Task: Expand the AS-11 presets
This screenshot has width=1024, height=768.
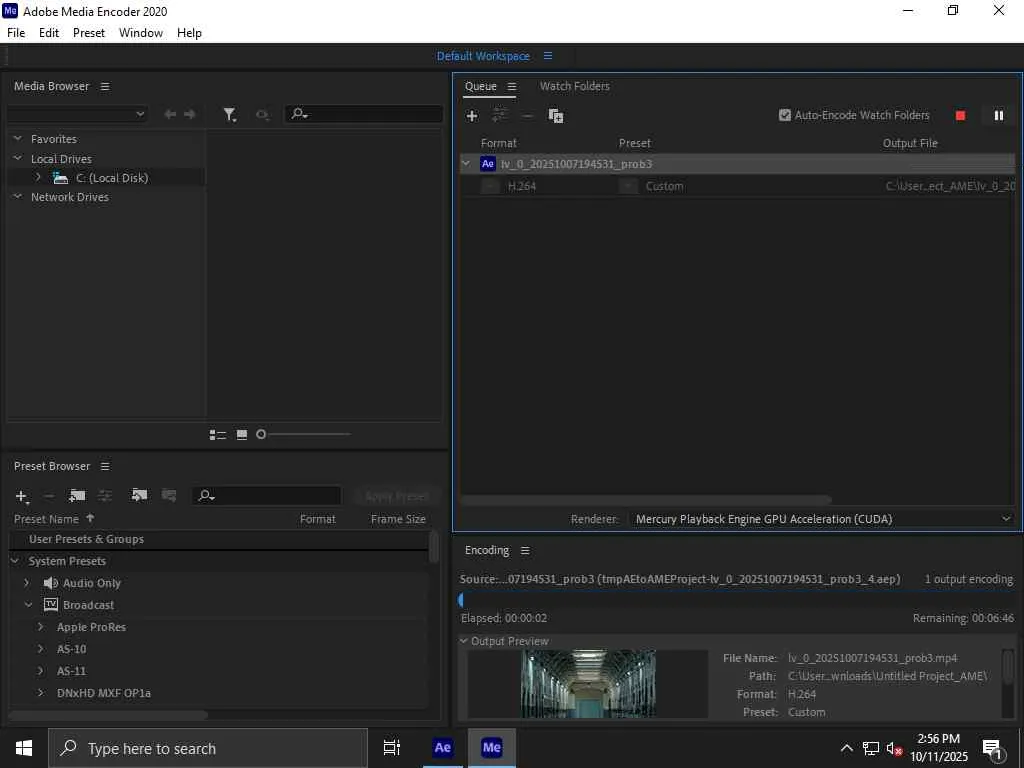Action: click(x=40, y=671)
